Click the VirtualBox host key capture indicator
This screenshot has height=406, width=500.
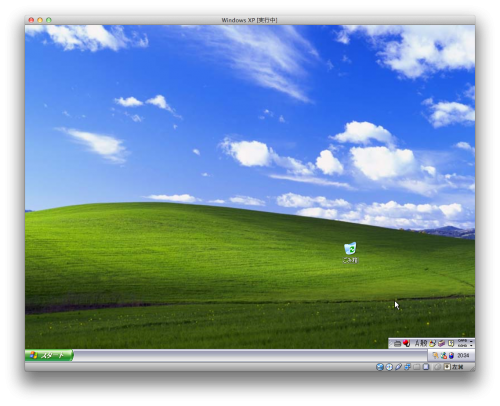tap(447, 367)
